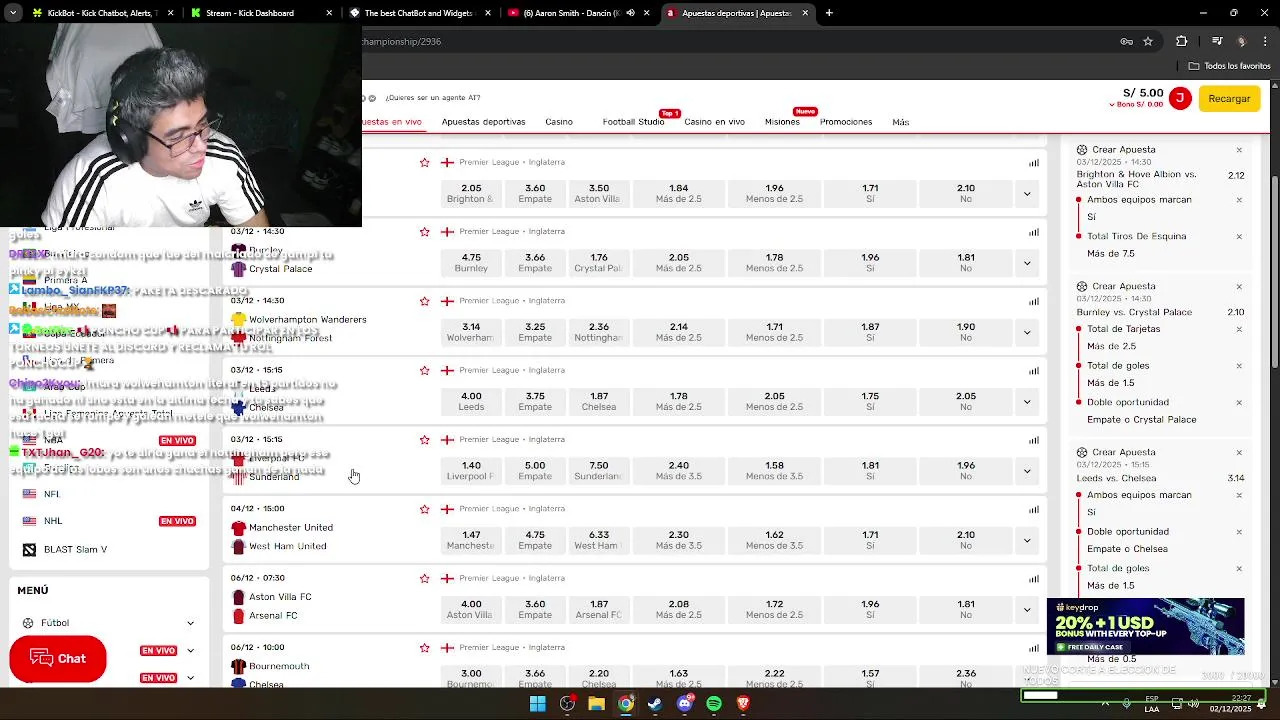Open stats icon for Brighton vs Aston Villa row
The width and height of the screenshot is (1280, 720).
point(1034,163)
